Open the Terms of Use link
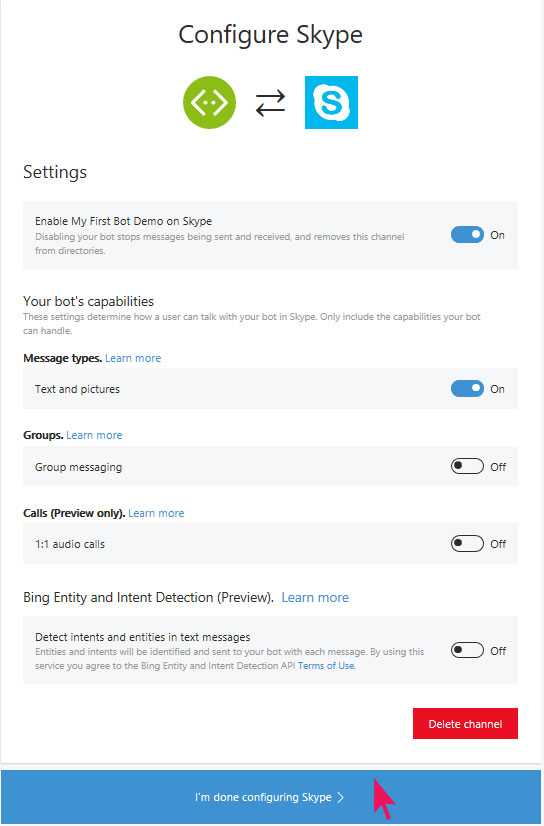 326,666
